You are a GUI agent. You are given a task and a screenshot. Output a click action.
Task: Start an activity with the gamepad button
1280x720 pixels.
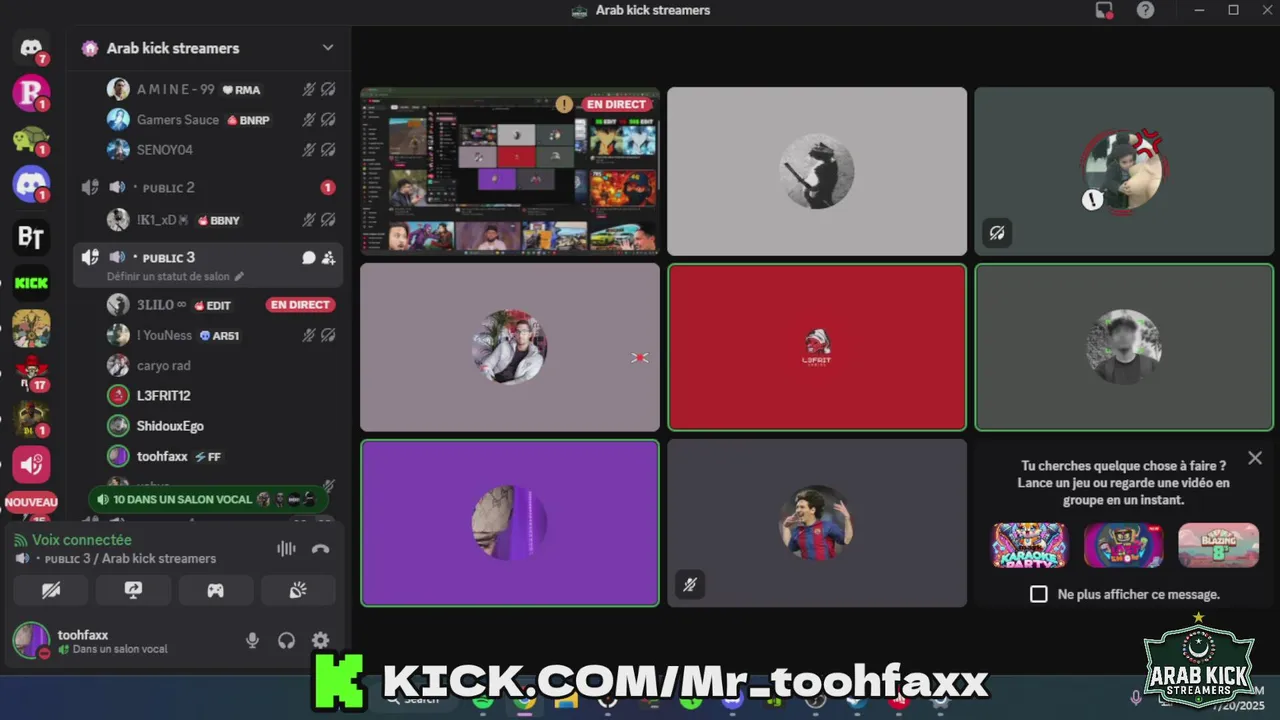[215, 590]
